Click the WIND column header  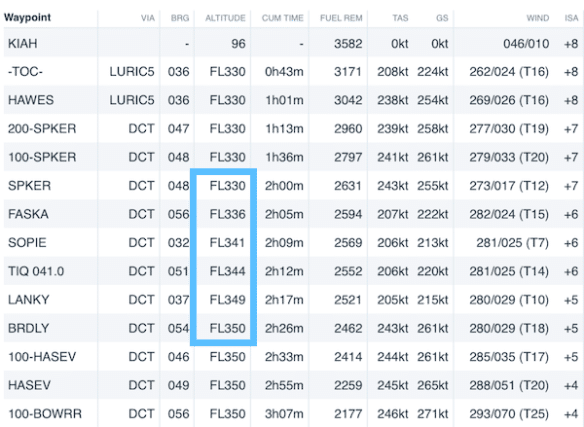tap(537, 18)
